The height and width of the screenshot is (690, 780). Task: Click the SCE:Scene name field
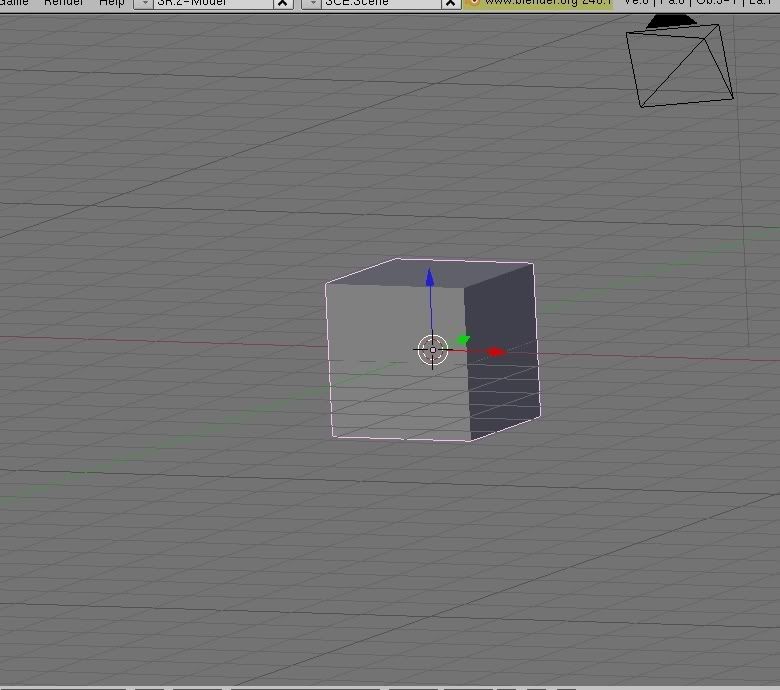pyautogui.click(x=381, y=3)
